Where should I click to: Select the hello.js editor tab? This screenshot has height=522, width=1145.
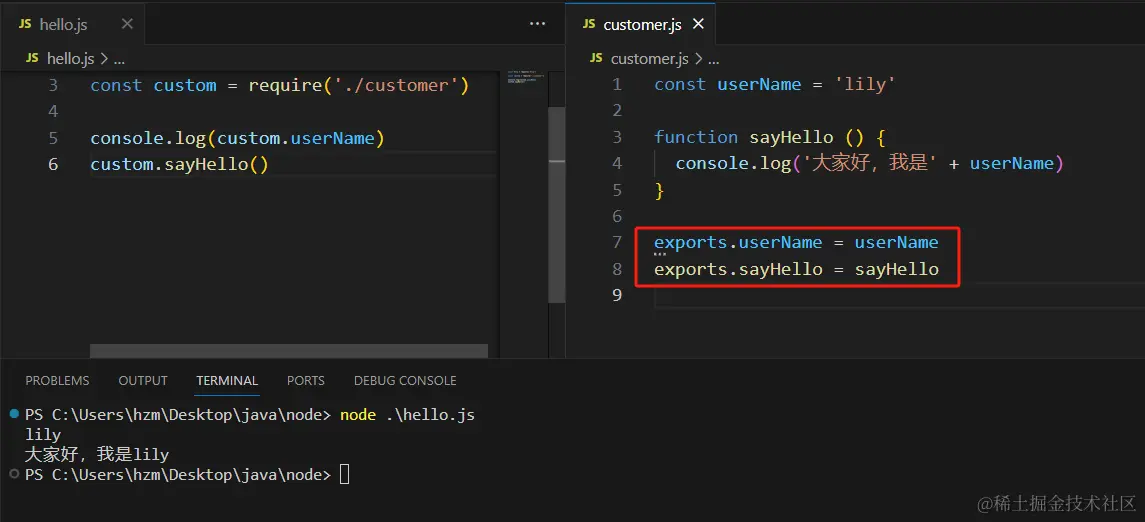[x=72, y=24]
